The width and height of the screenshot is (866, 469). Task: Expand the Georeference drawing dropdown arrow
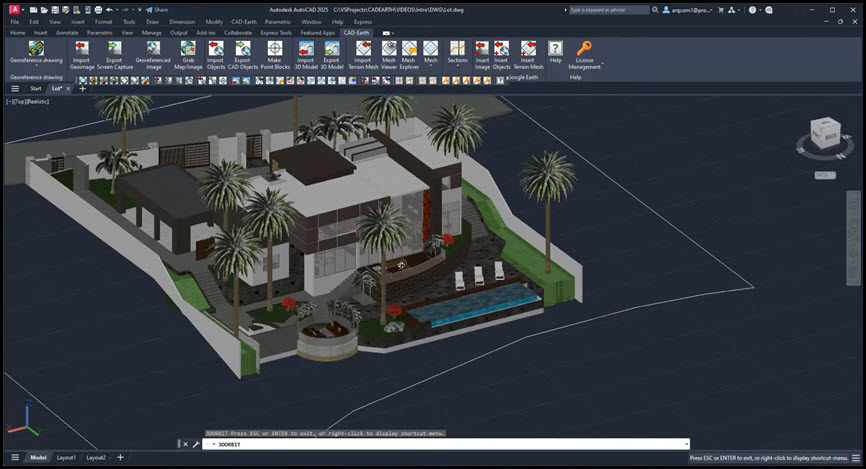coord(36,66)
